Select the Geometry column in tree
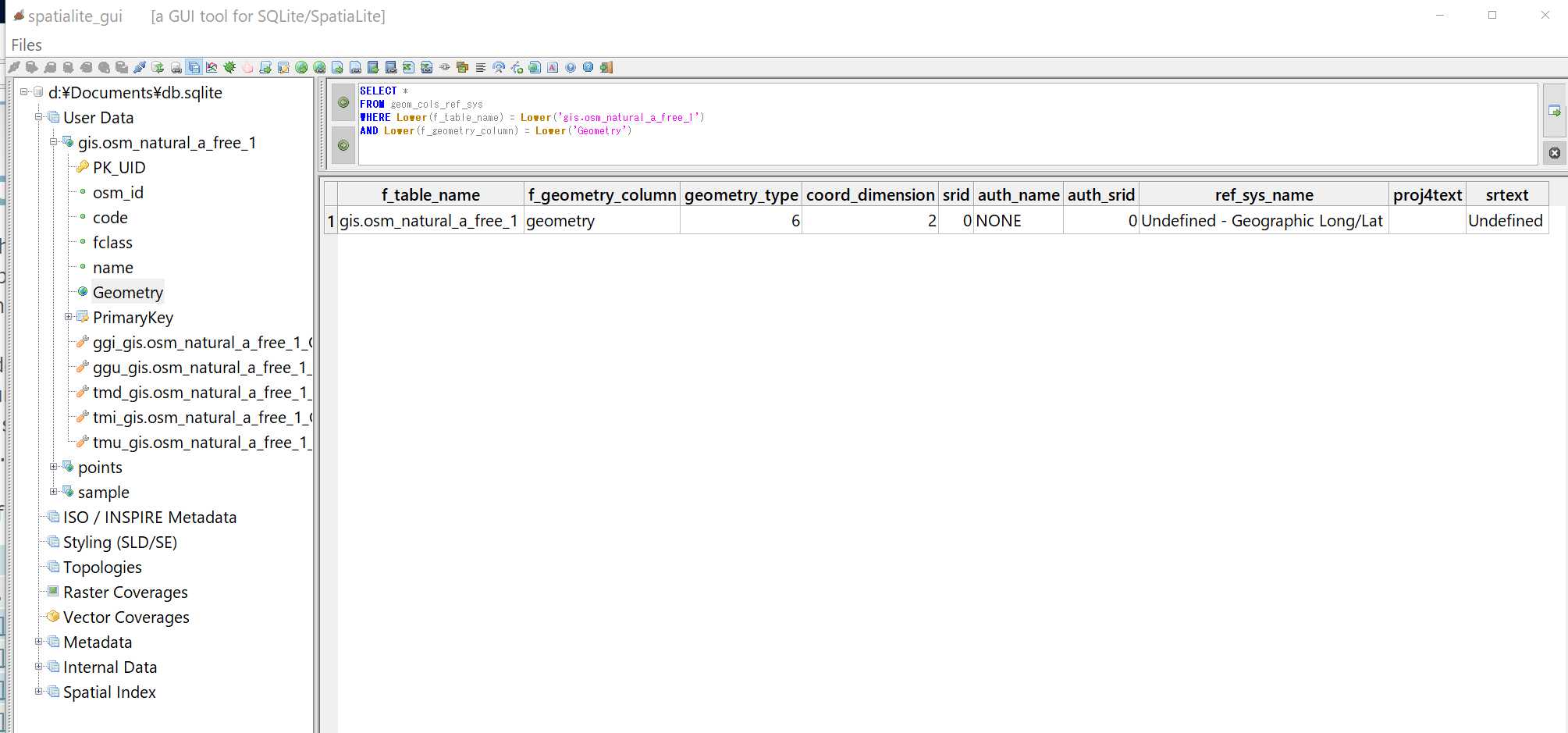The image size is (1568, 733). pos(127,293)
